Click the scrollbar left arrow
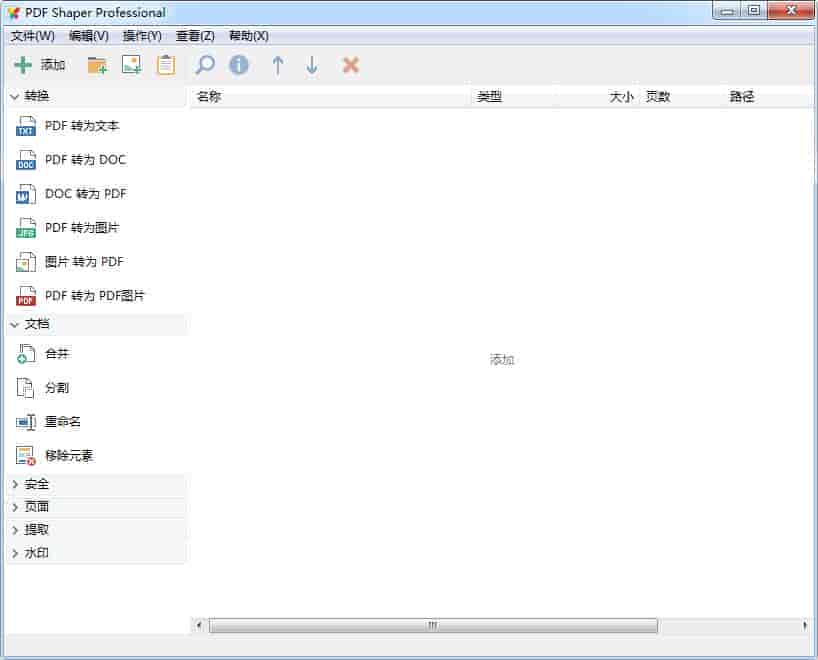Image resolution: width=818 pixels, height=660 pixels. click(199, 625)
